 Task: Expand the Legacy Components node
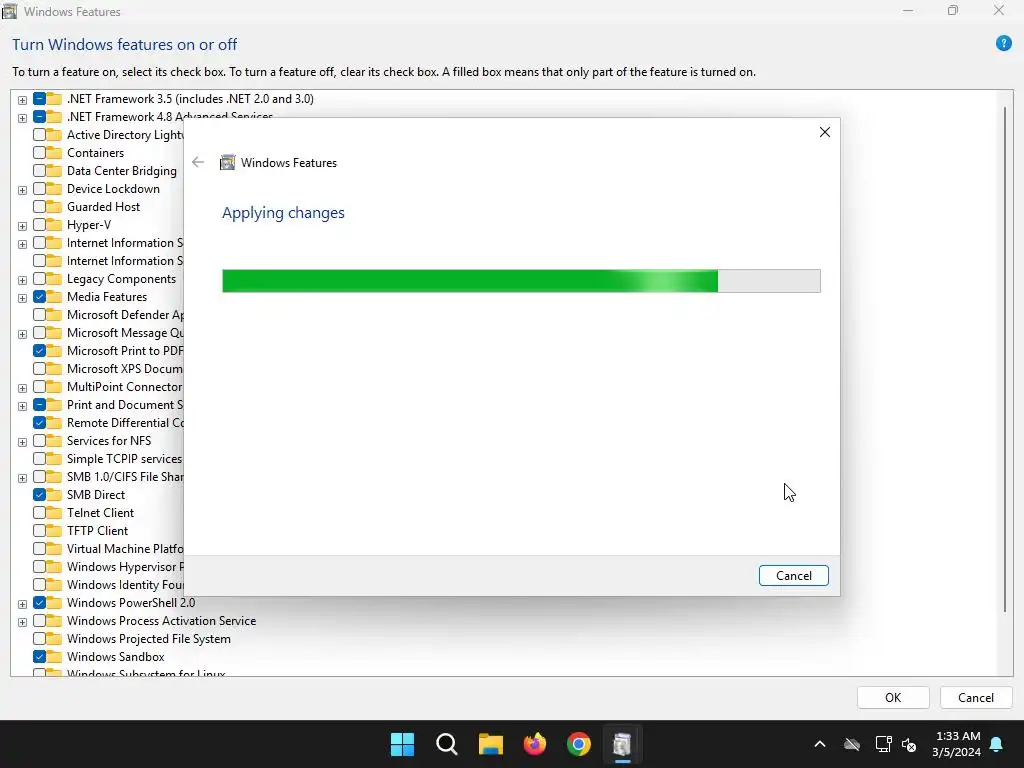coord(22,280)
